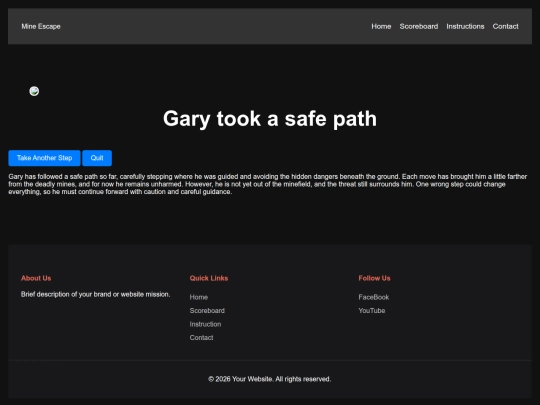Open the Scoreboard link in the footer Quick Links

207,311
